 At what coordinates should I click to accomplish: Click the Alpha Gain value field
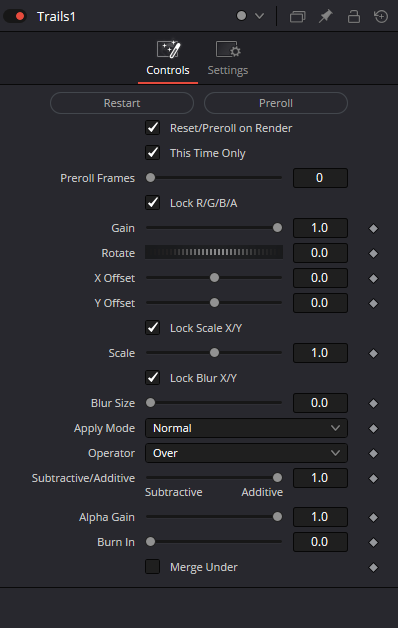pos(320,517)
